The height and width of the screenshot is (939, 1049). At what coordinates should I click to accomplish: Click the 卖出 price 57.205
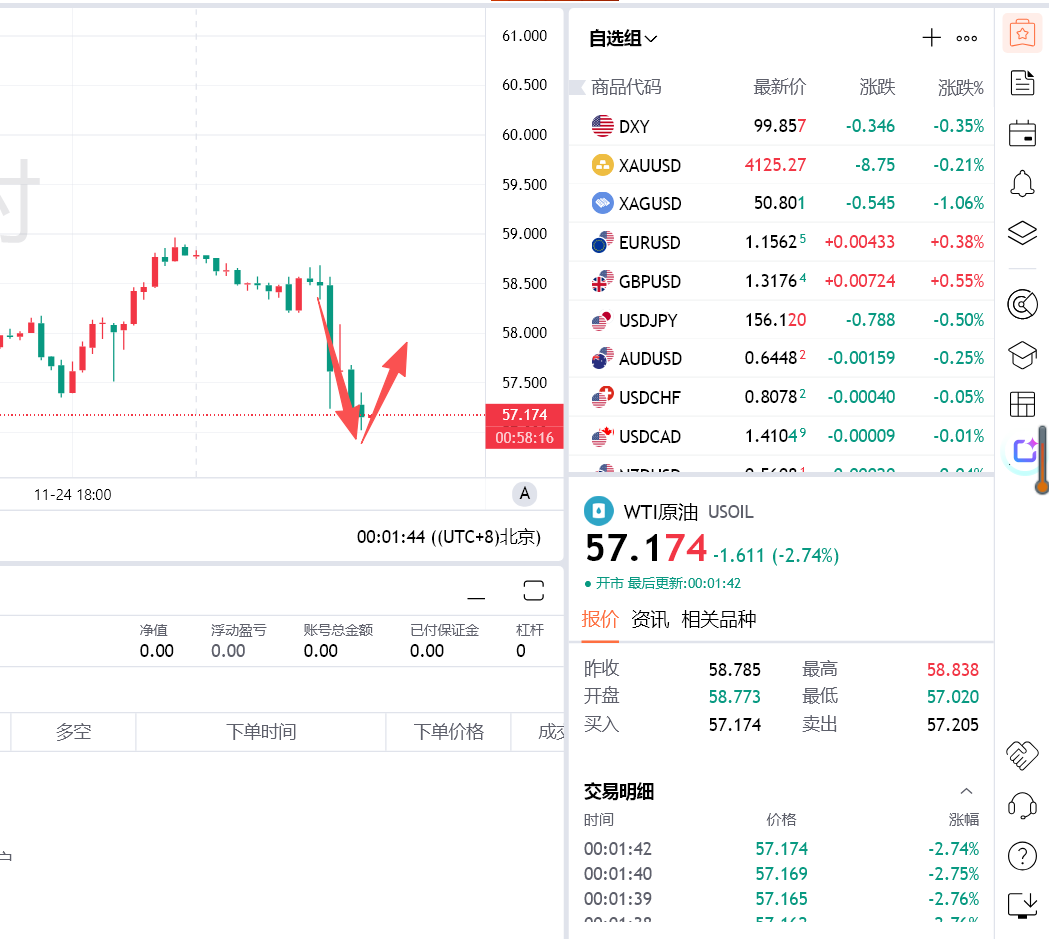tap(953, 724)
